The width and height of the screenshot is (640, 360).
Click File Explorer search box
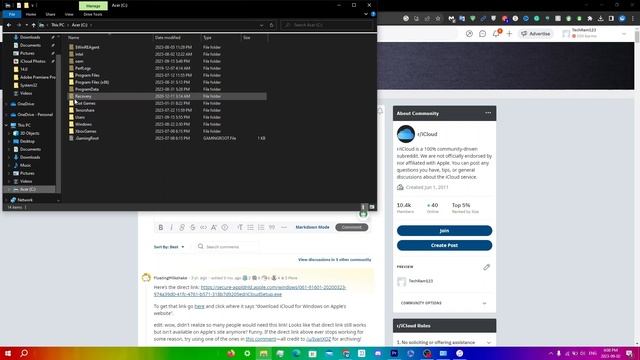click(x=327, y=25)
